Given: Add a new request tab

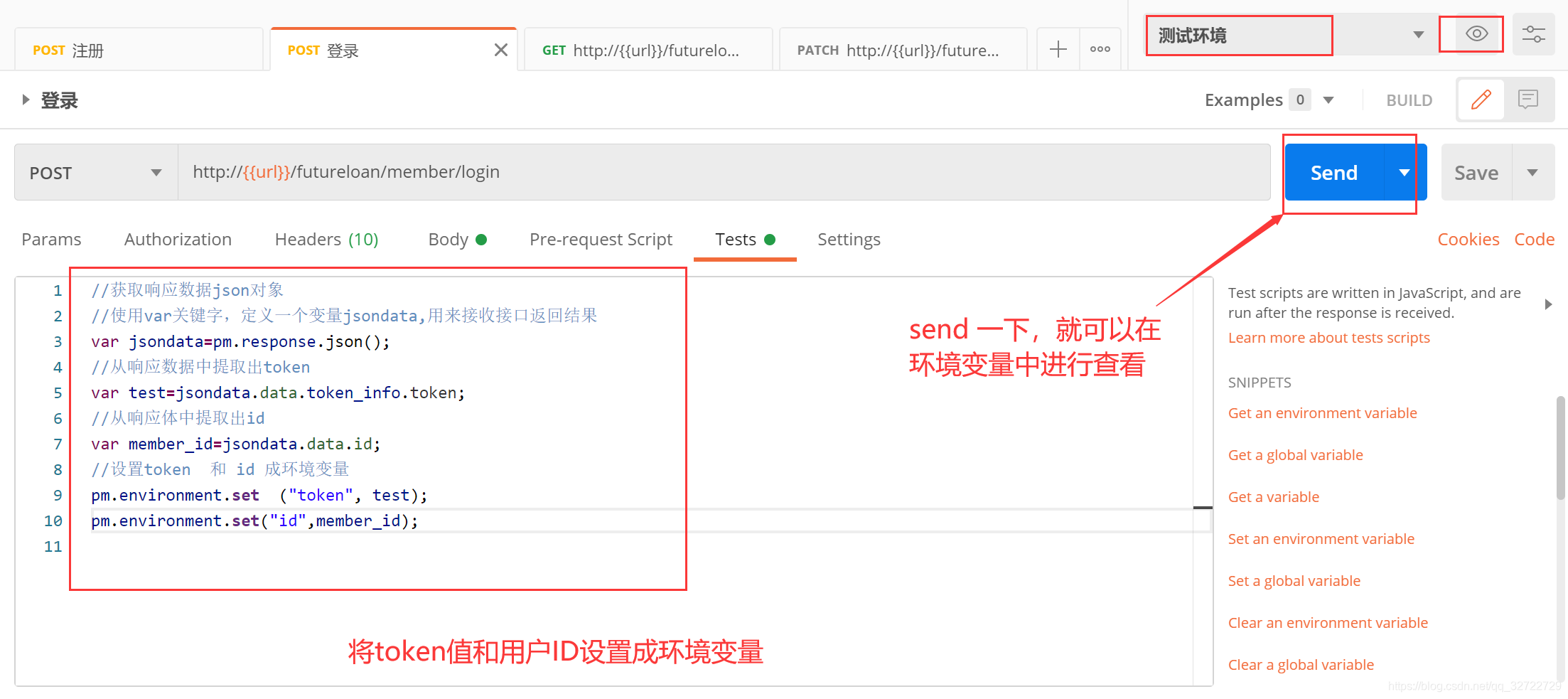Looking at the screenshot, I should [1058, 49].
